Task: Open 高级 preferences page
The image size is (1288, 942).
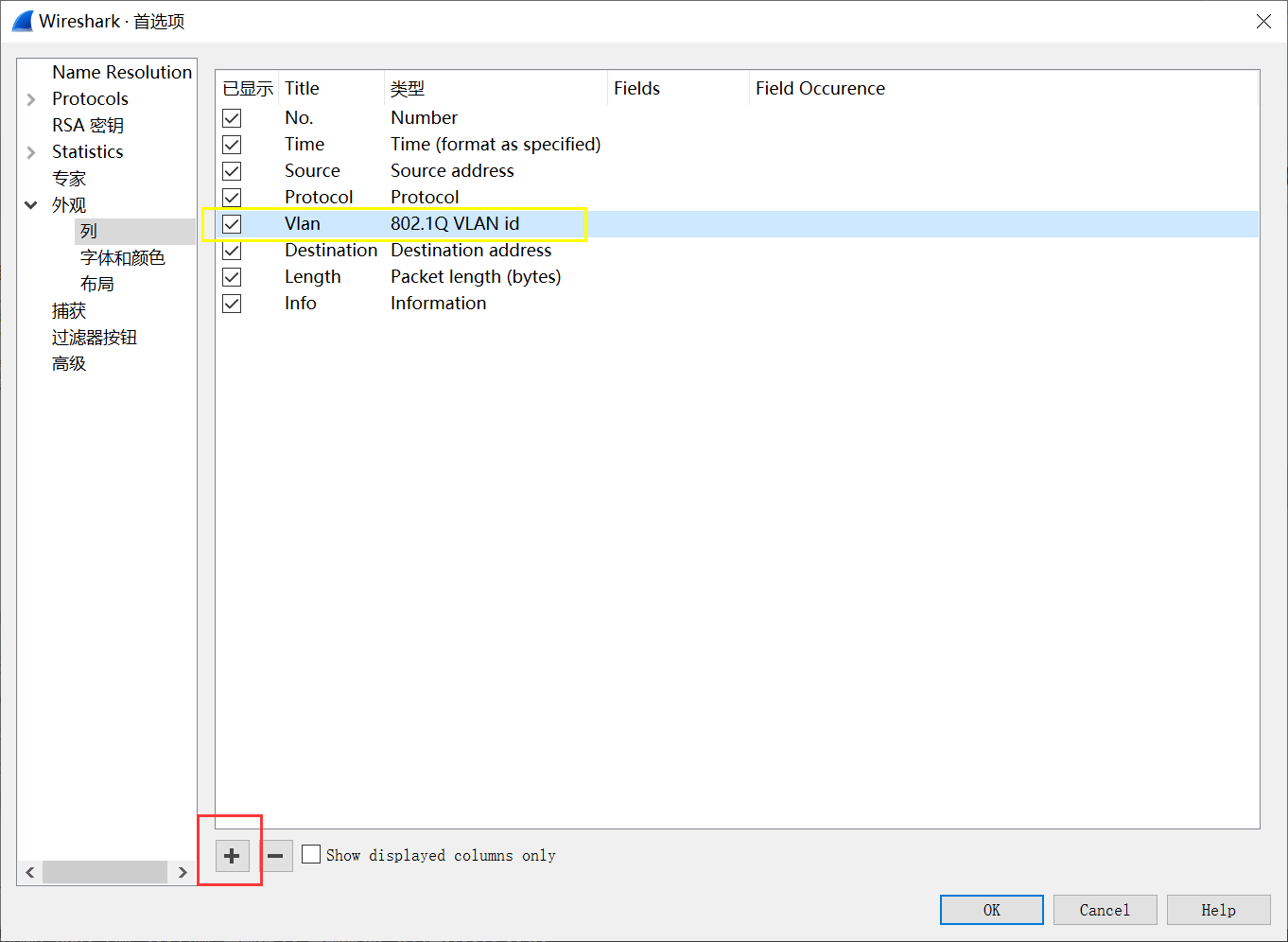Action: click(x=69, y=363)
